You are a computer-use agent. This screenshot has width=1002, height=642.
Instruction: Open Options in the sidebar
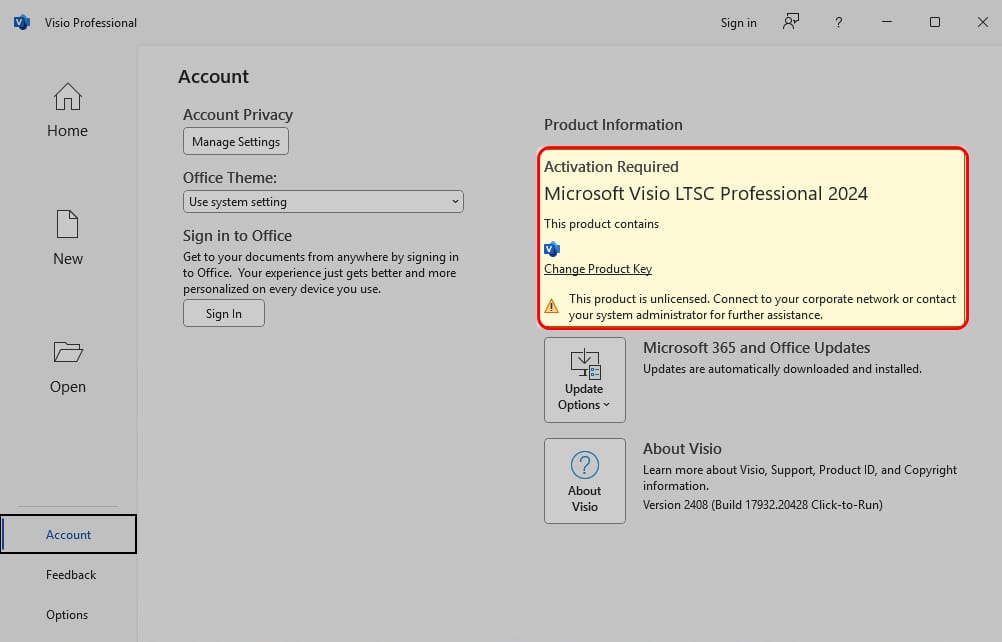[67, 615]
